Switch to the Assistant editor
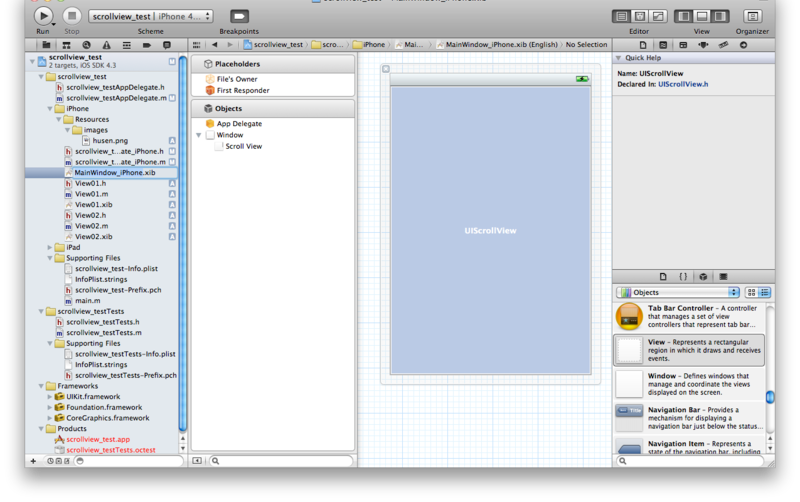 point(640,16)
